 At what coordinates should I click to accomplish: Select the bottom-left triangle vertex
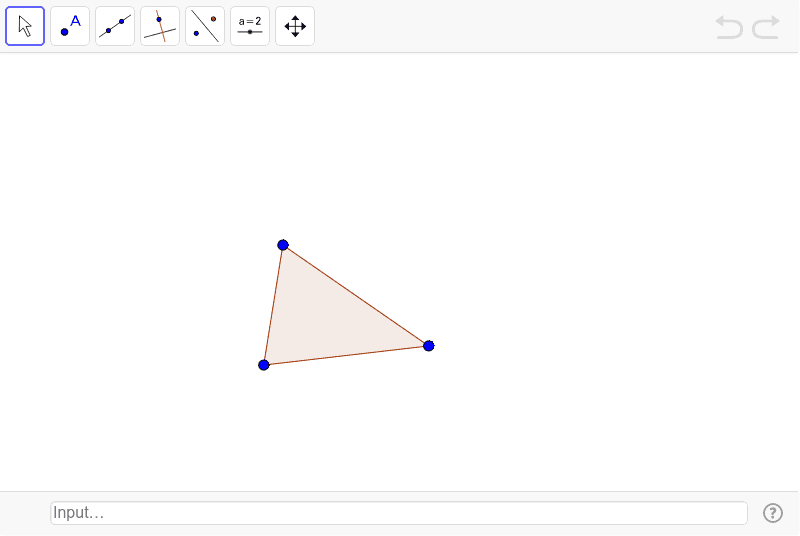[264, 365]
